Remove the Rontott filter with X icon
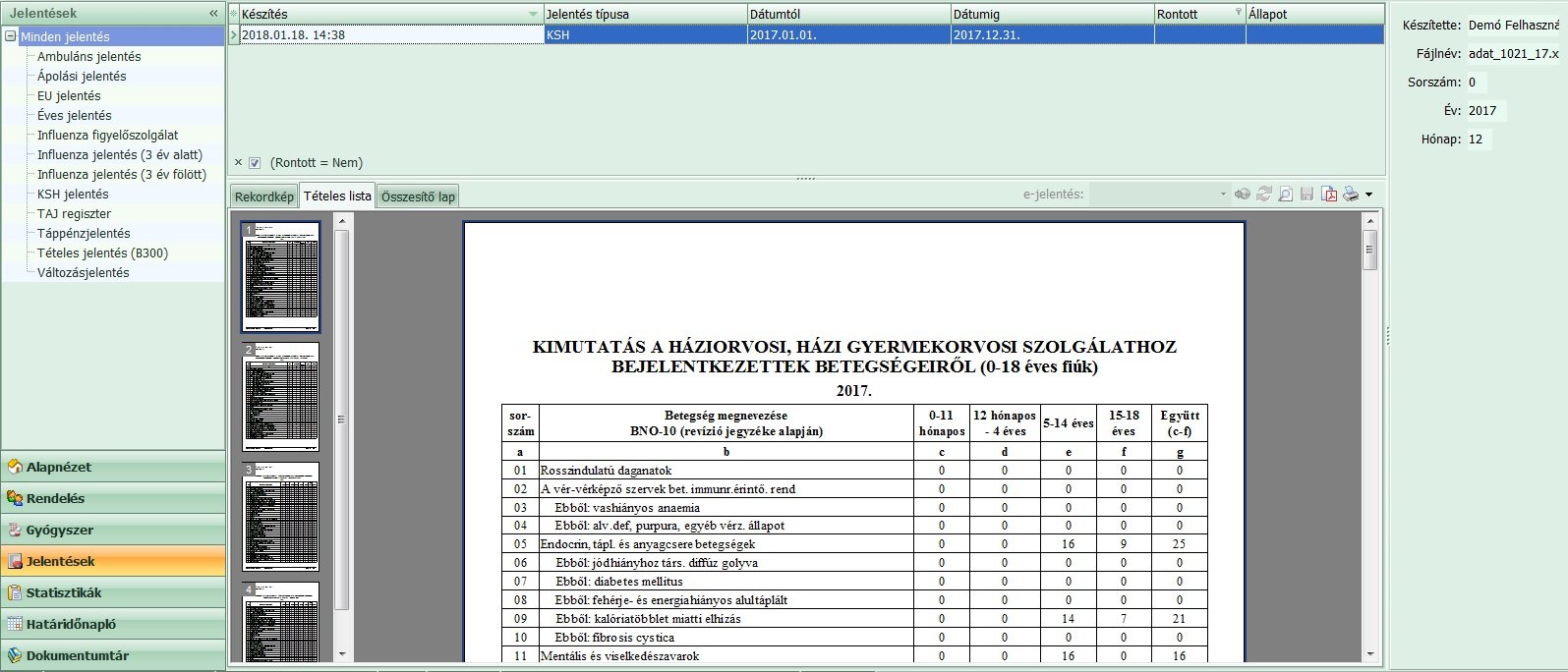This screenshot has width=1568, height=672. pos(238,163)
